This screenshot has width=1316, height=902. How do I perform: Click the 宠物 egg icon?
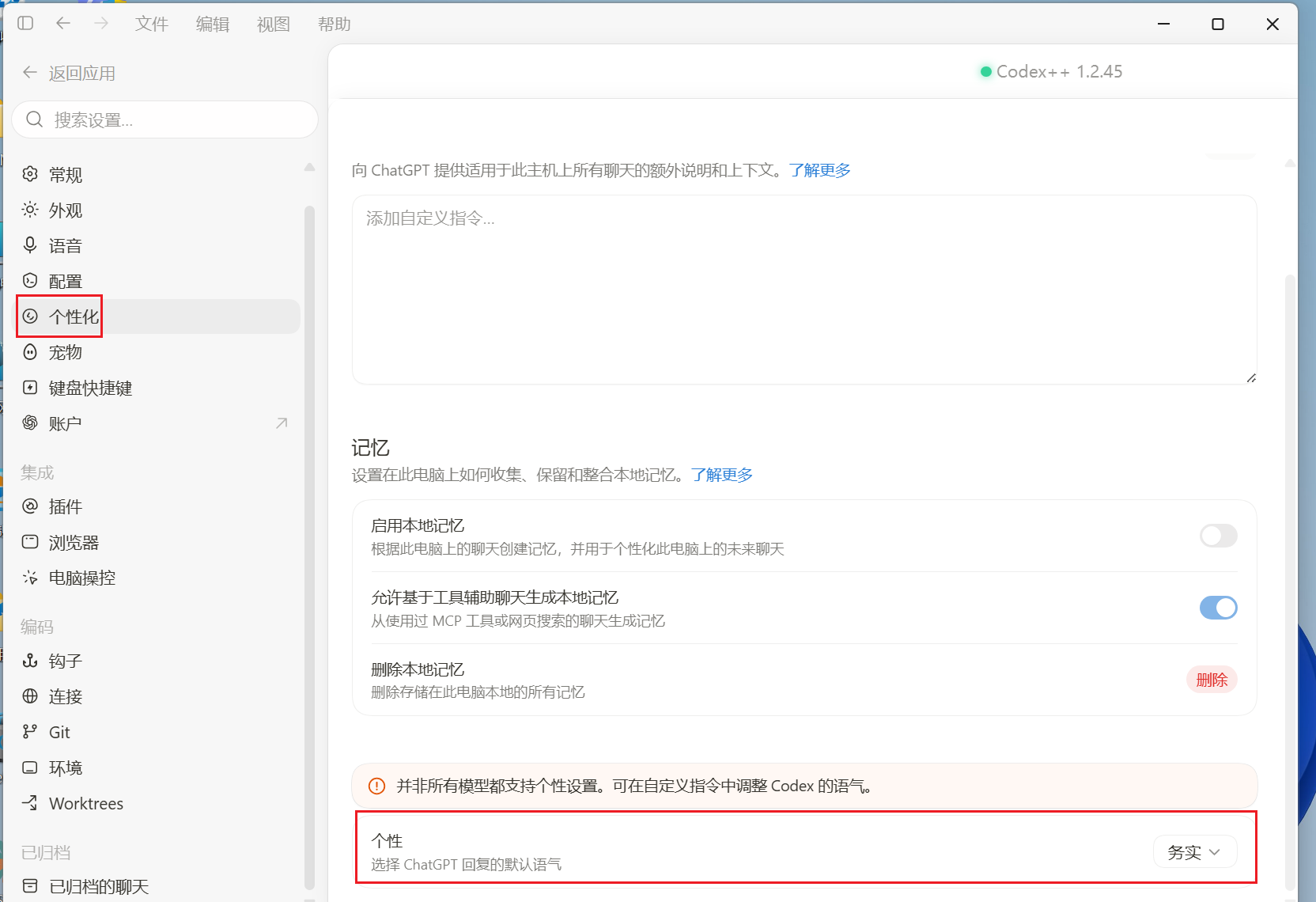click(30, 352)
